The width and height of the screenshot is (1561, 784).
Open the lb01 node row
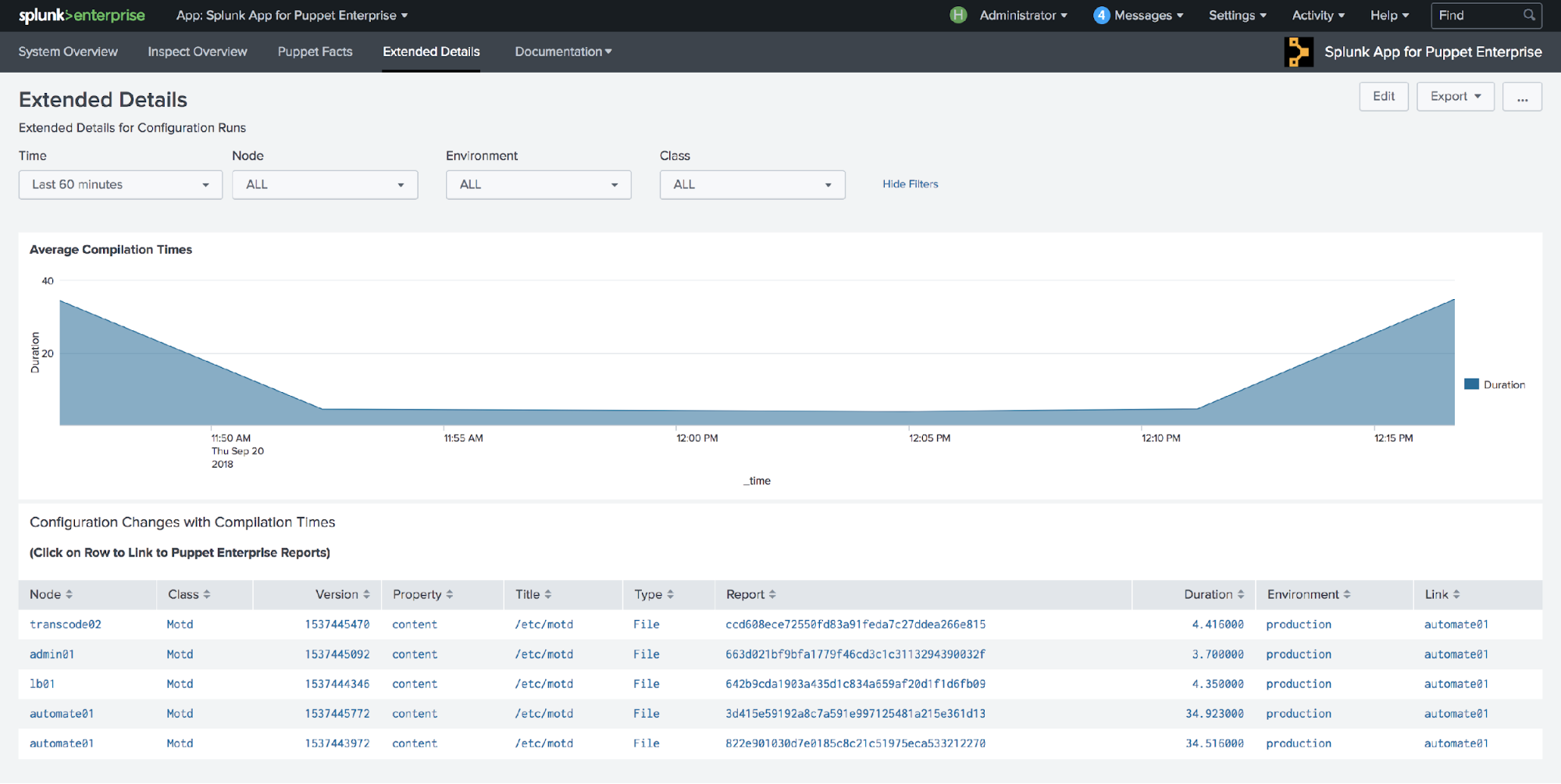coord(780,684)
